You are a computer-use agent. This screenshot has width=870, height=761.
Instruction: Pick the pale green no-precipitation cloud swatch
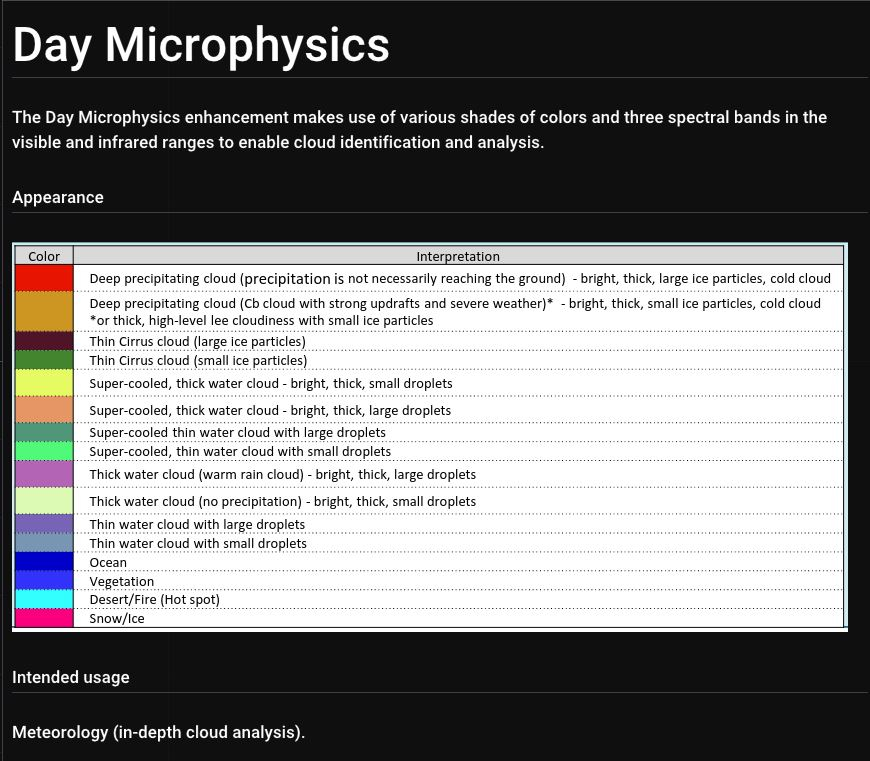pos(44,501)
